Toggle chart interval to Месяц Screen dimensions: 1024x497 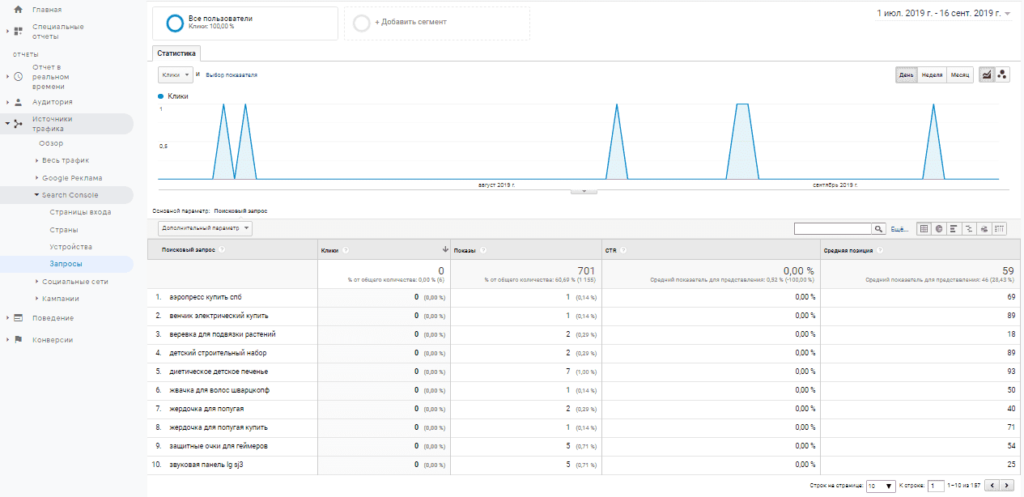[x=959, y=75]
